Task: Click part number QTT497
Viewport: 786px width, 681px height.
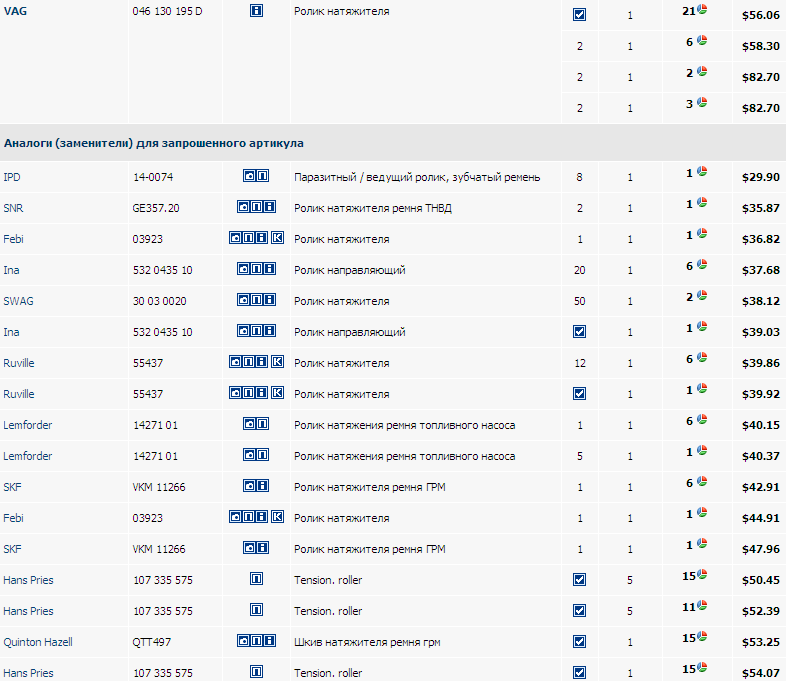Action: click(151, 642)
